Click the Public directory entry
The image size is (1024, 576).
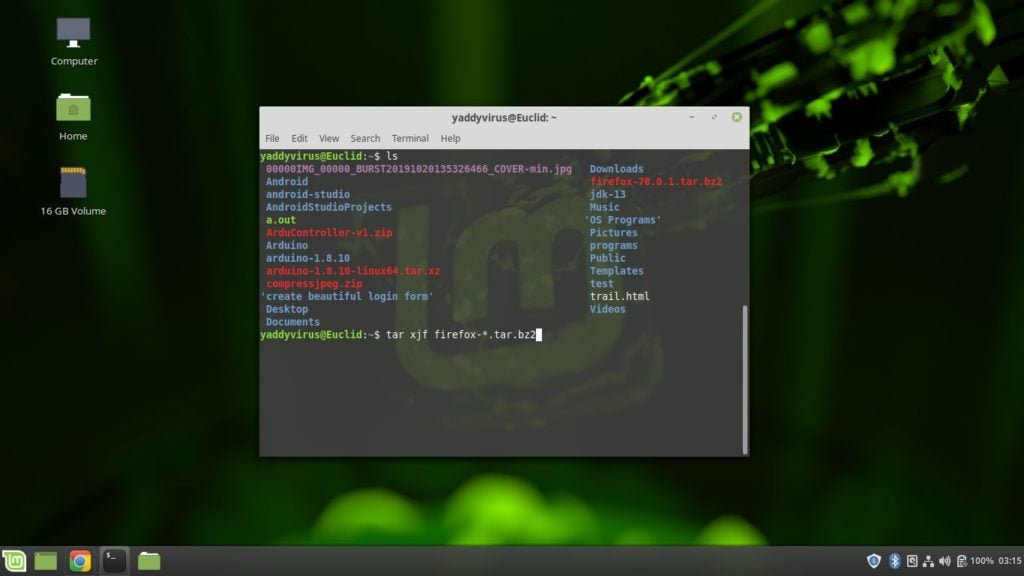click(x=607, y=258)
